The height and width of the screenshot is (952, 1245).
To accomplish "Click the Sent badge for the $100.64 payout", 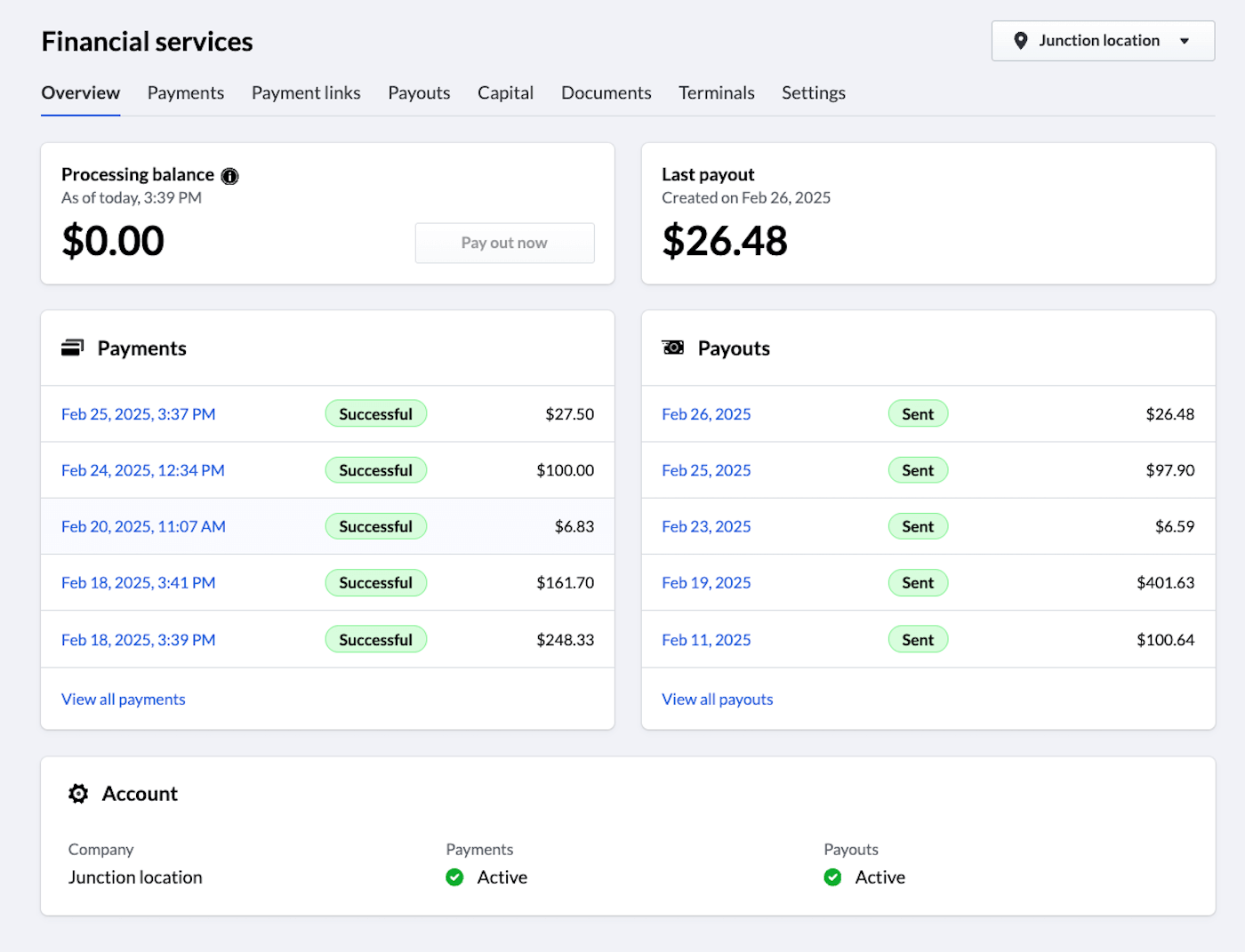I will click(x=918, y=640).
